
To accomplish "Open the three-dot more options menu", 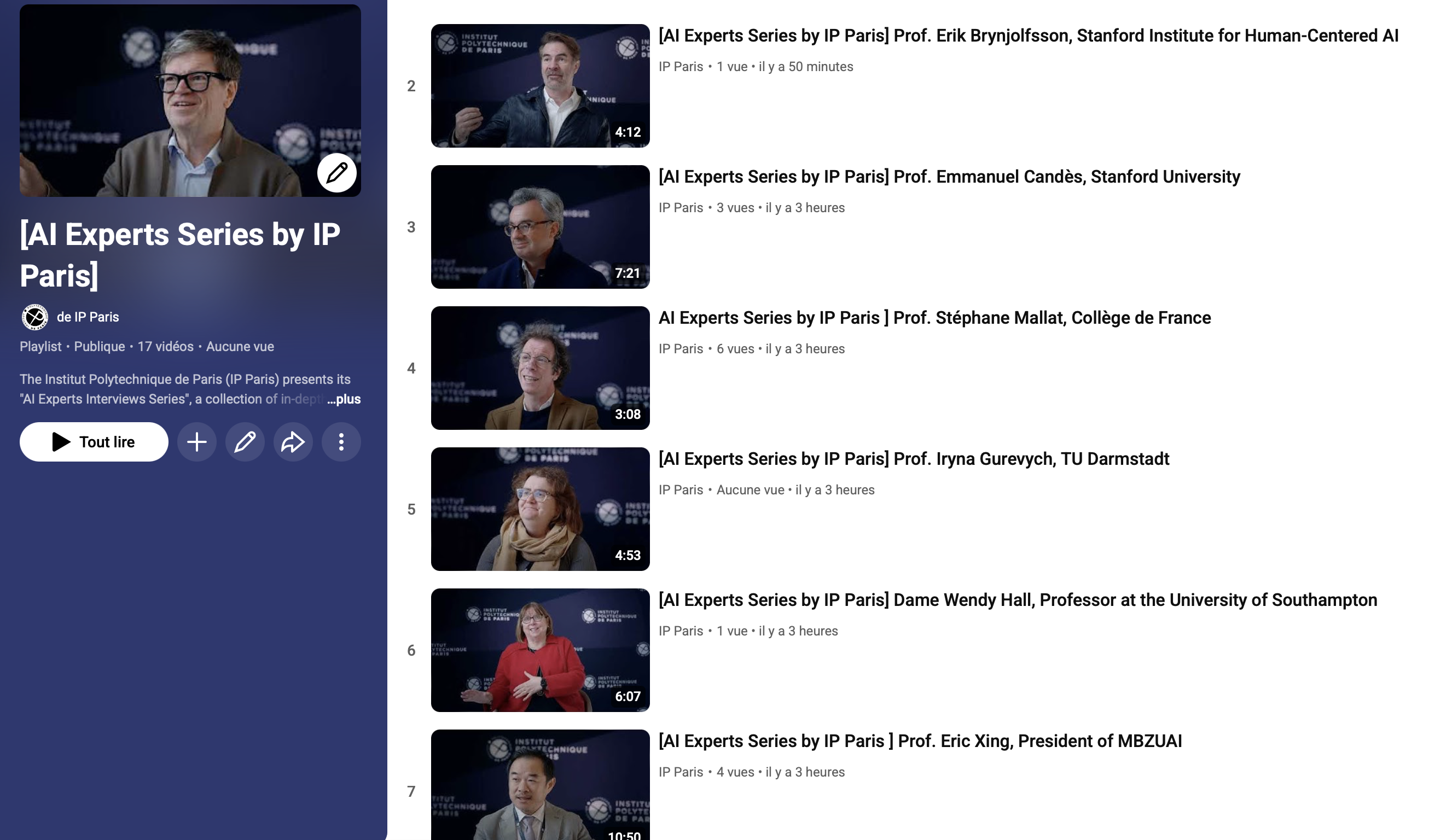I will coord(341,441).
